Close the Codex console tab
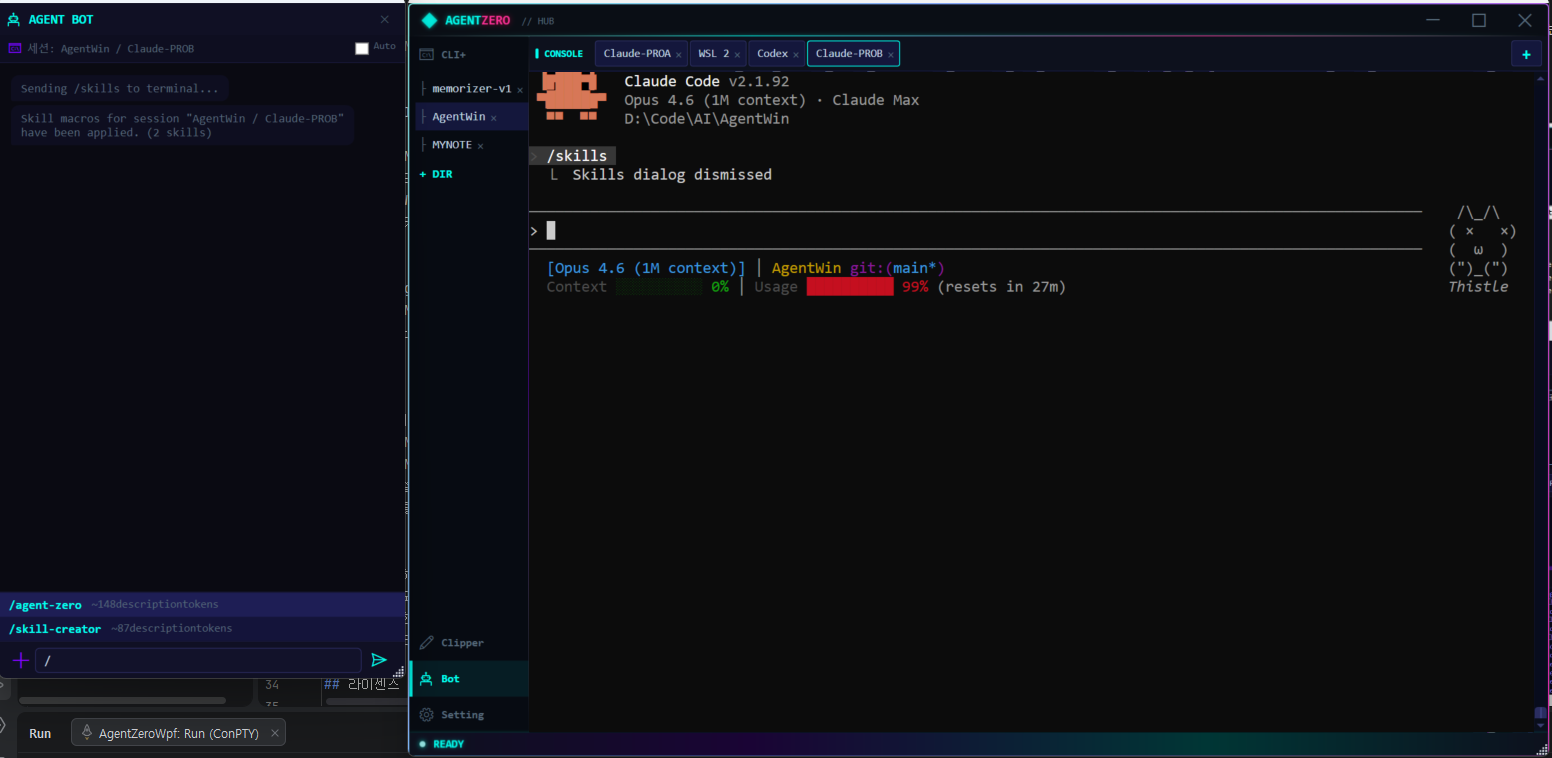1552x758 pixels. pos(797,54)
